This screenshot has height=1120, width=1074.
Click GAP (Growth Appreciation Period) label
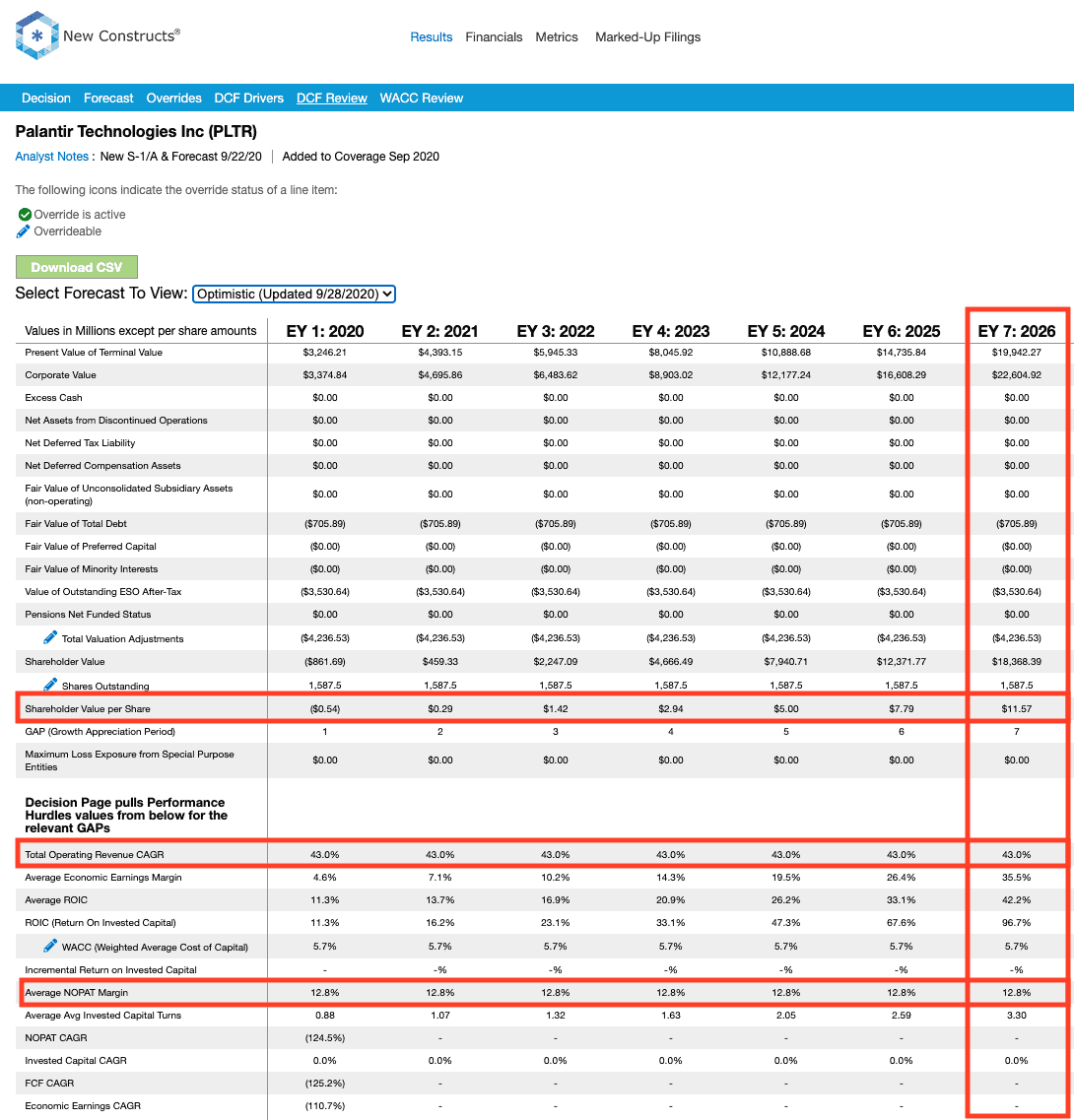pos(101,732)
